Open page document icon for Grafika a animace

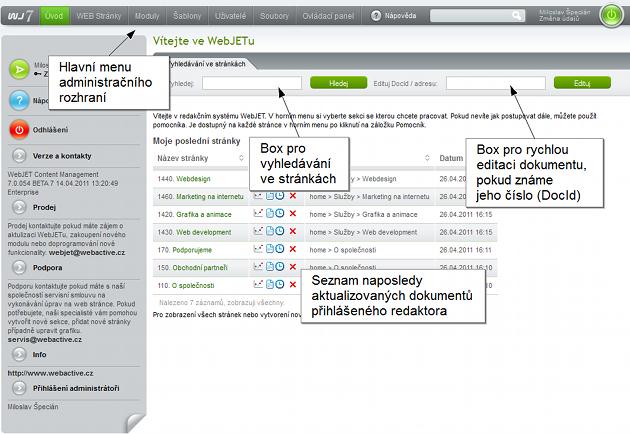(x=270, y=213)
